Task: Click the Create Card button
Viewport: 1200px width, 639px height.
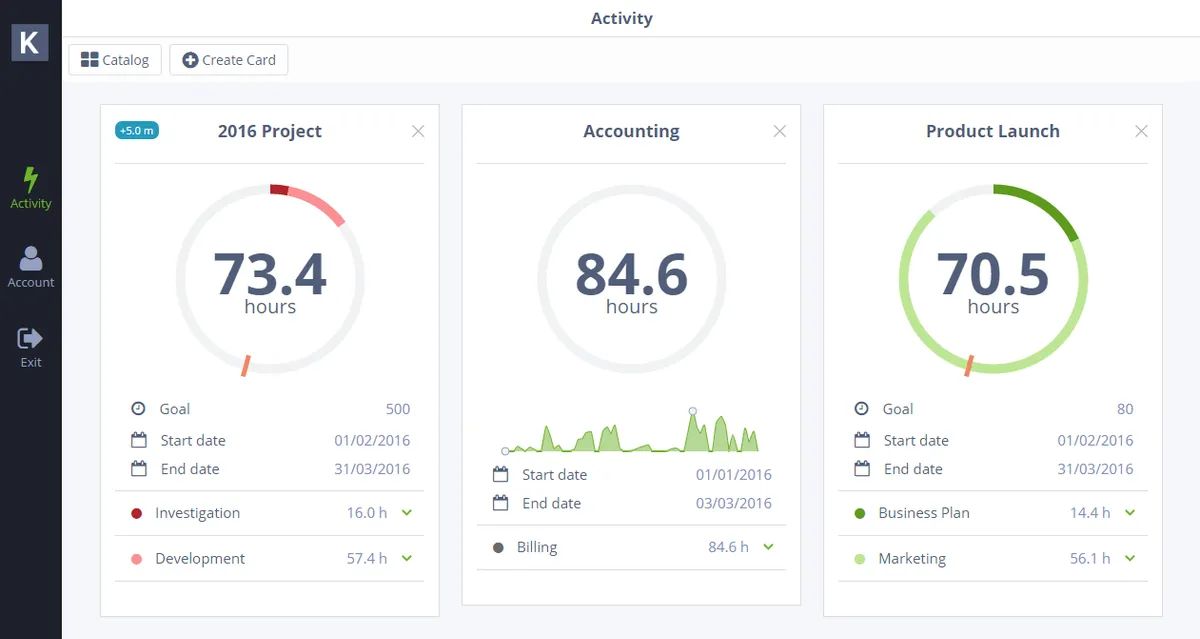Action: 228,59
